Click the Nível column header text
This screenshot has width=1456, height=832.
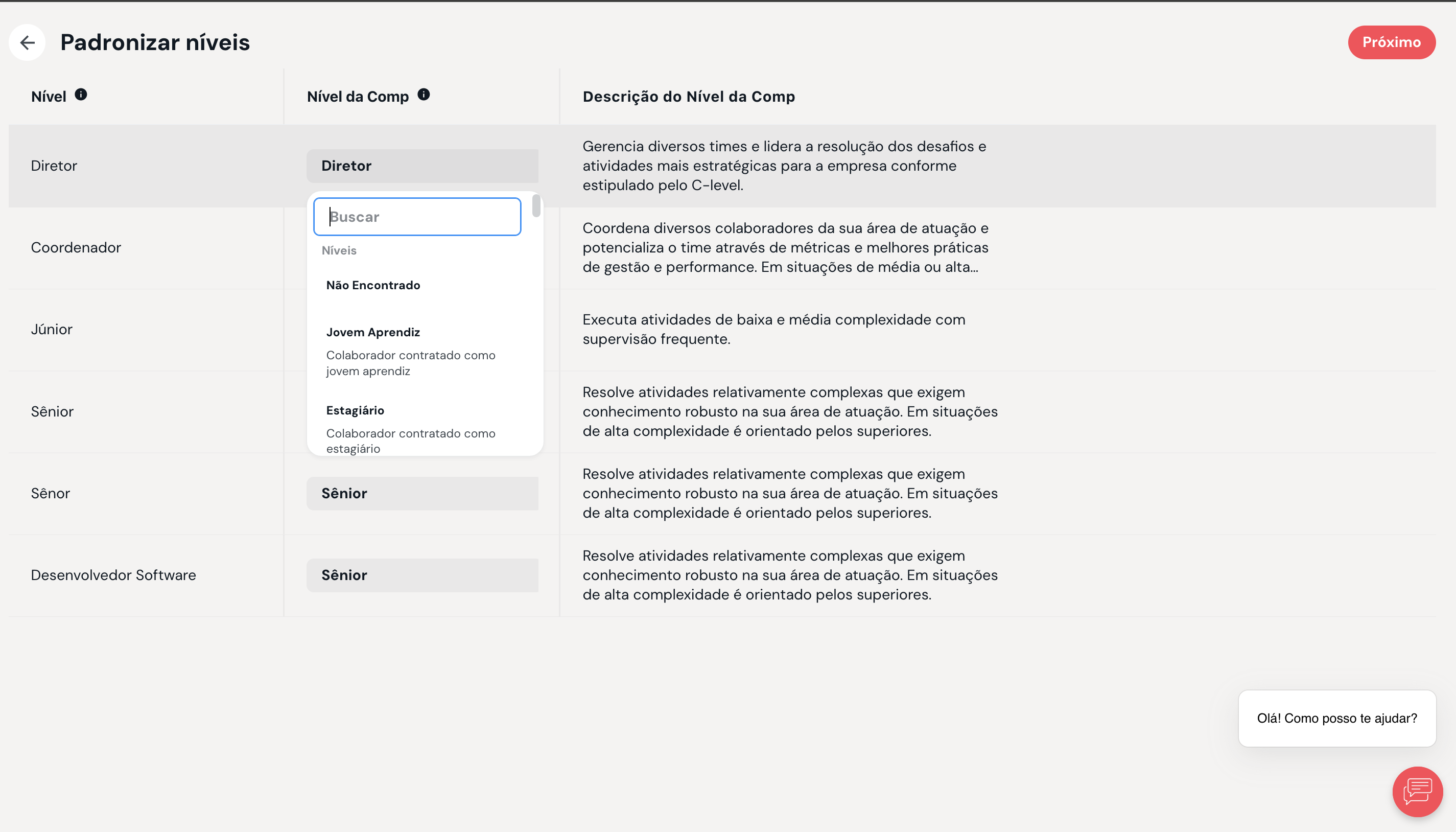tap(49, 97)
